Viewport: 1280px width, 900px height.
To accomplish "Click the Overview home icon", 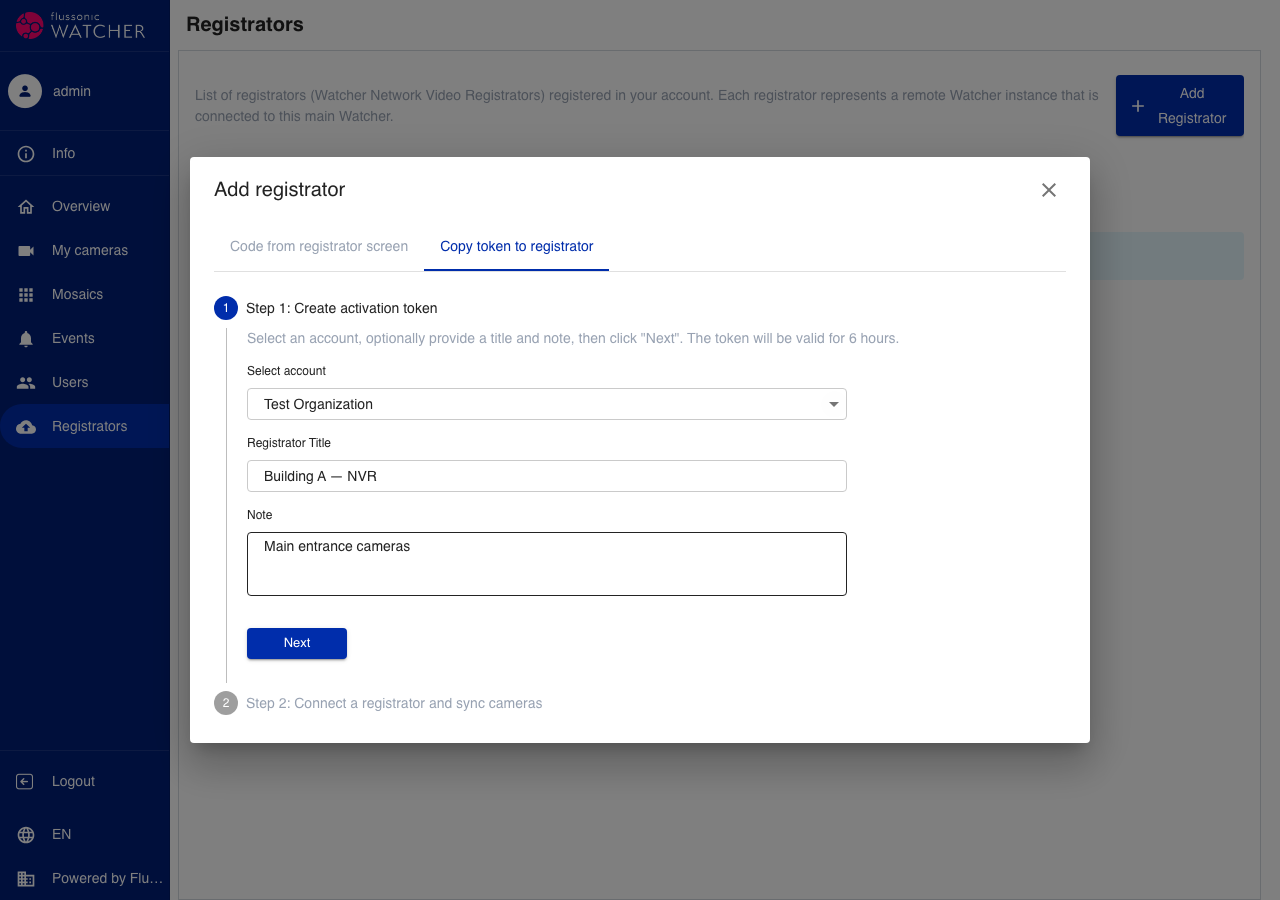I will pos(26,207).
